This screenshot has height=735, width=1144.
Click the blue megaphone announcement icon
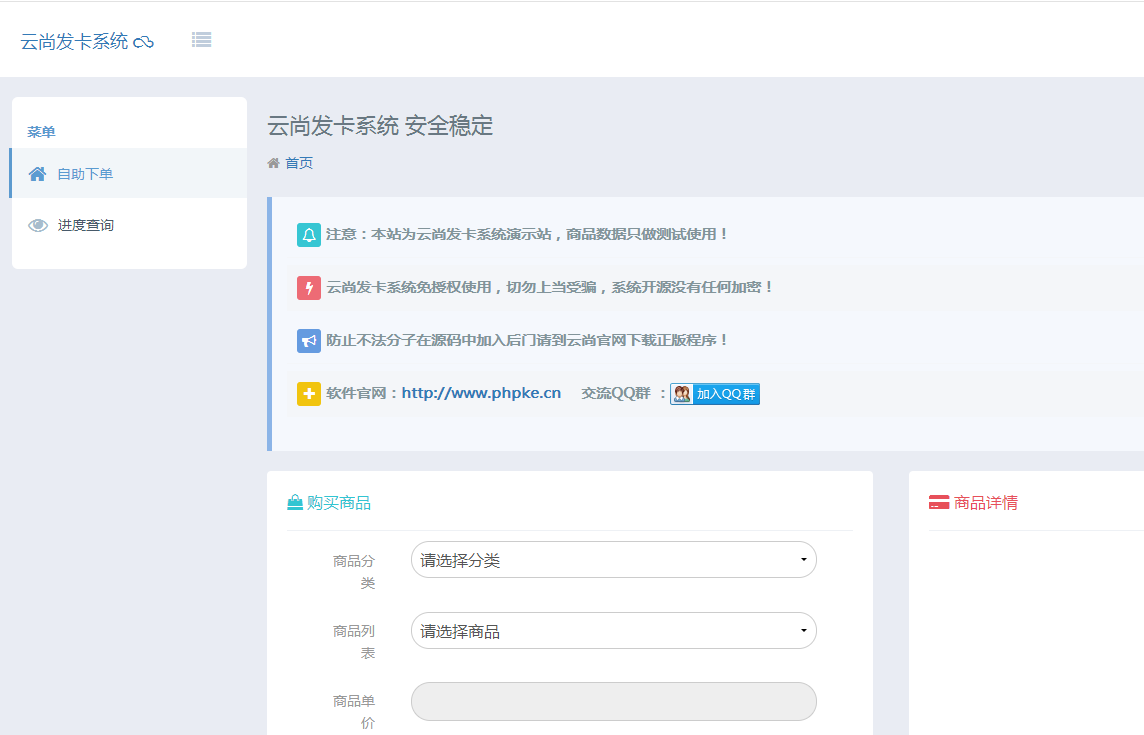309,341
